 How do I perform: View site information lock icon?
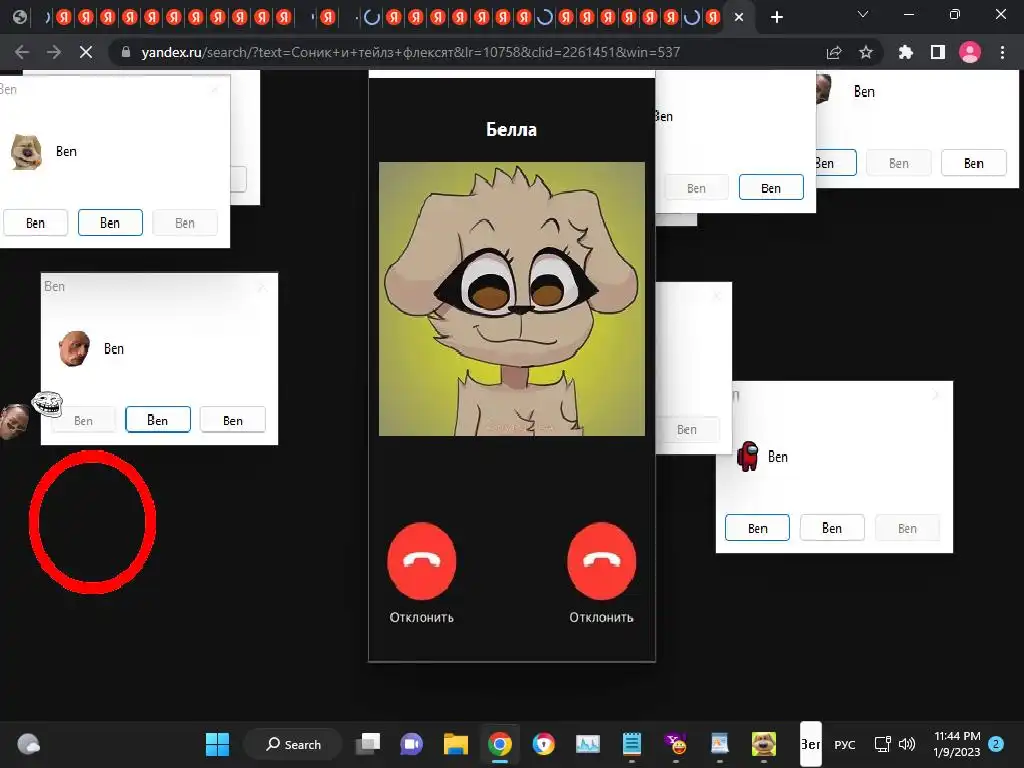pos(125,52)
